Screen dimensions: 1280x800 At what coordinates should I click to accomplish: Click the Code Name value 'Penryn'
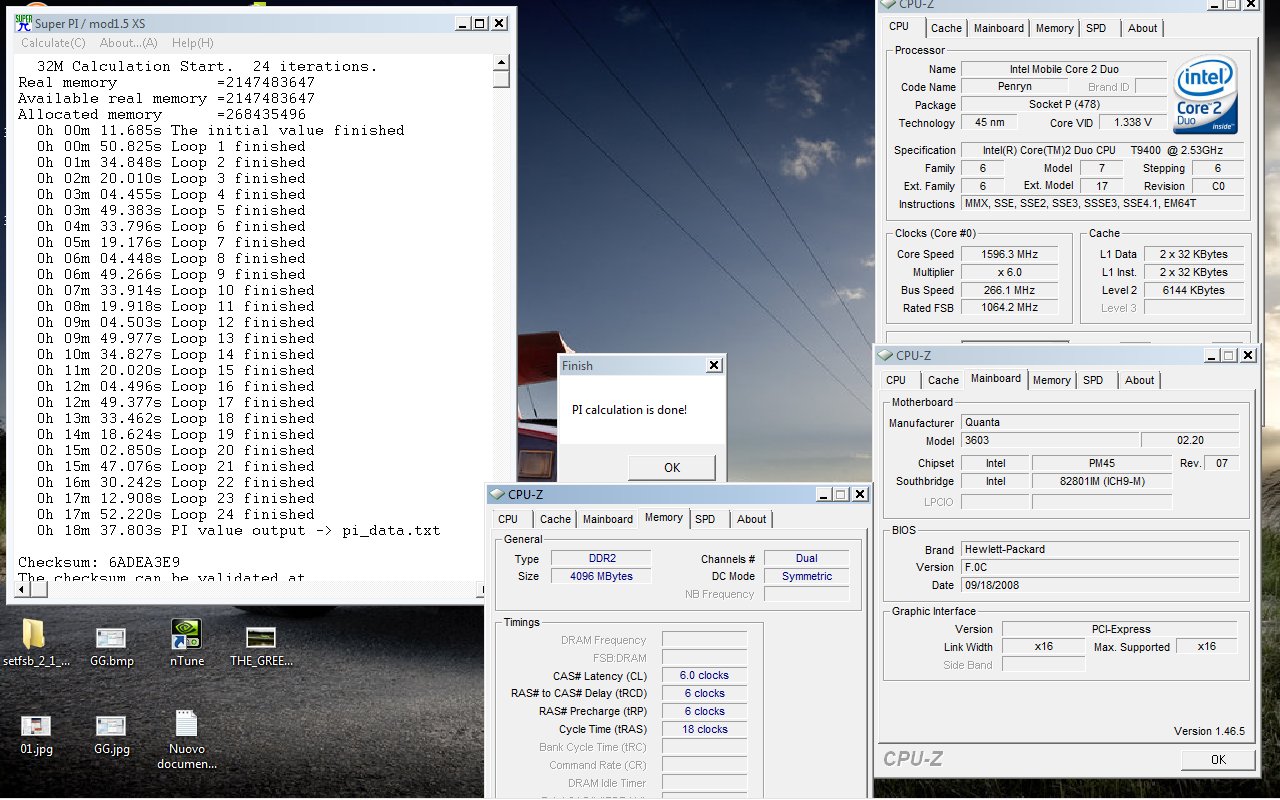tap(1015, 87)
